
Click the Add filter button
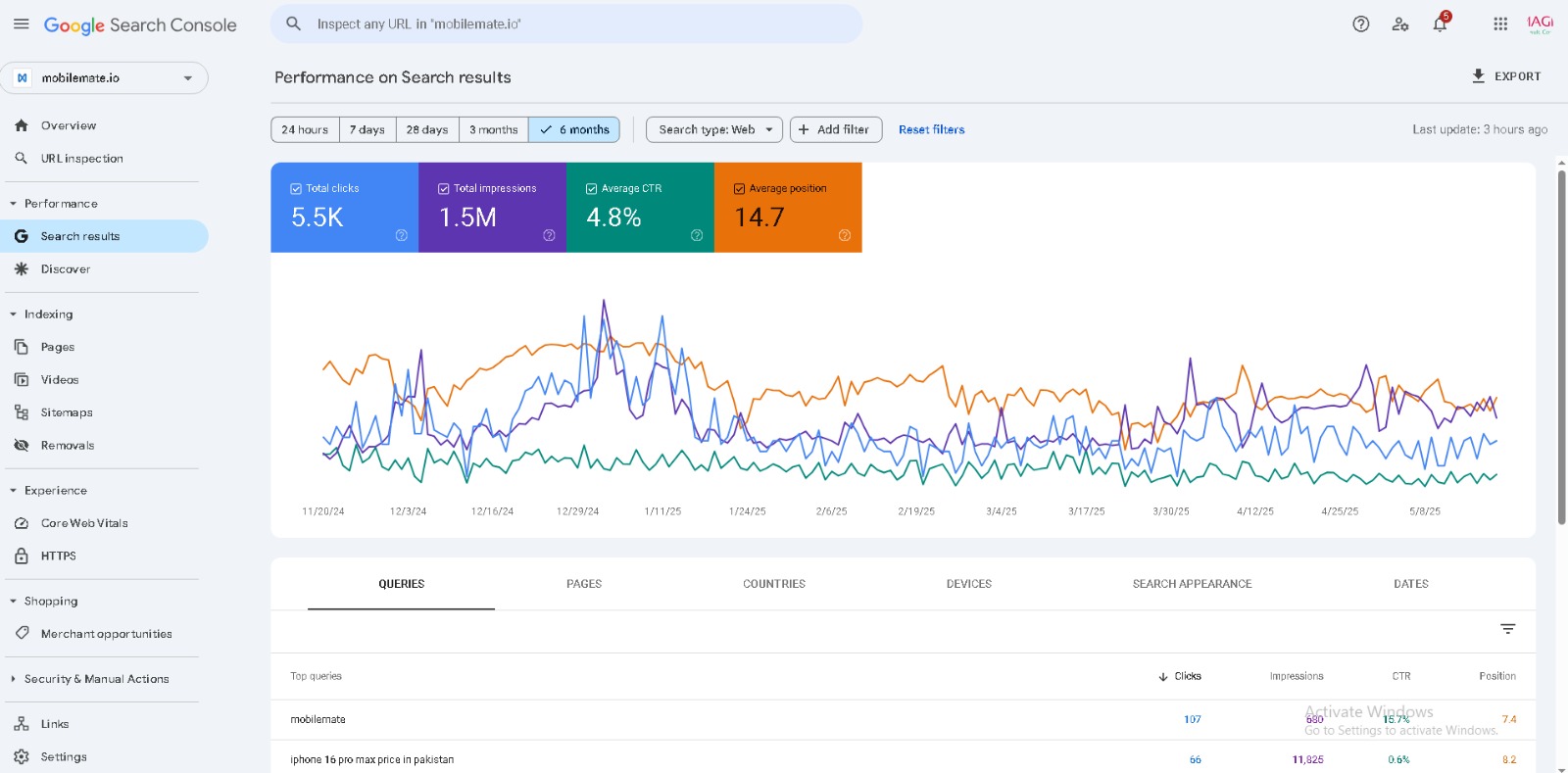[836, 129]
